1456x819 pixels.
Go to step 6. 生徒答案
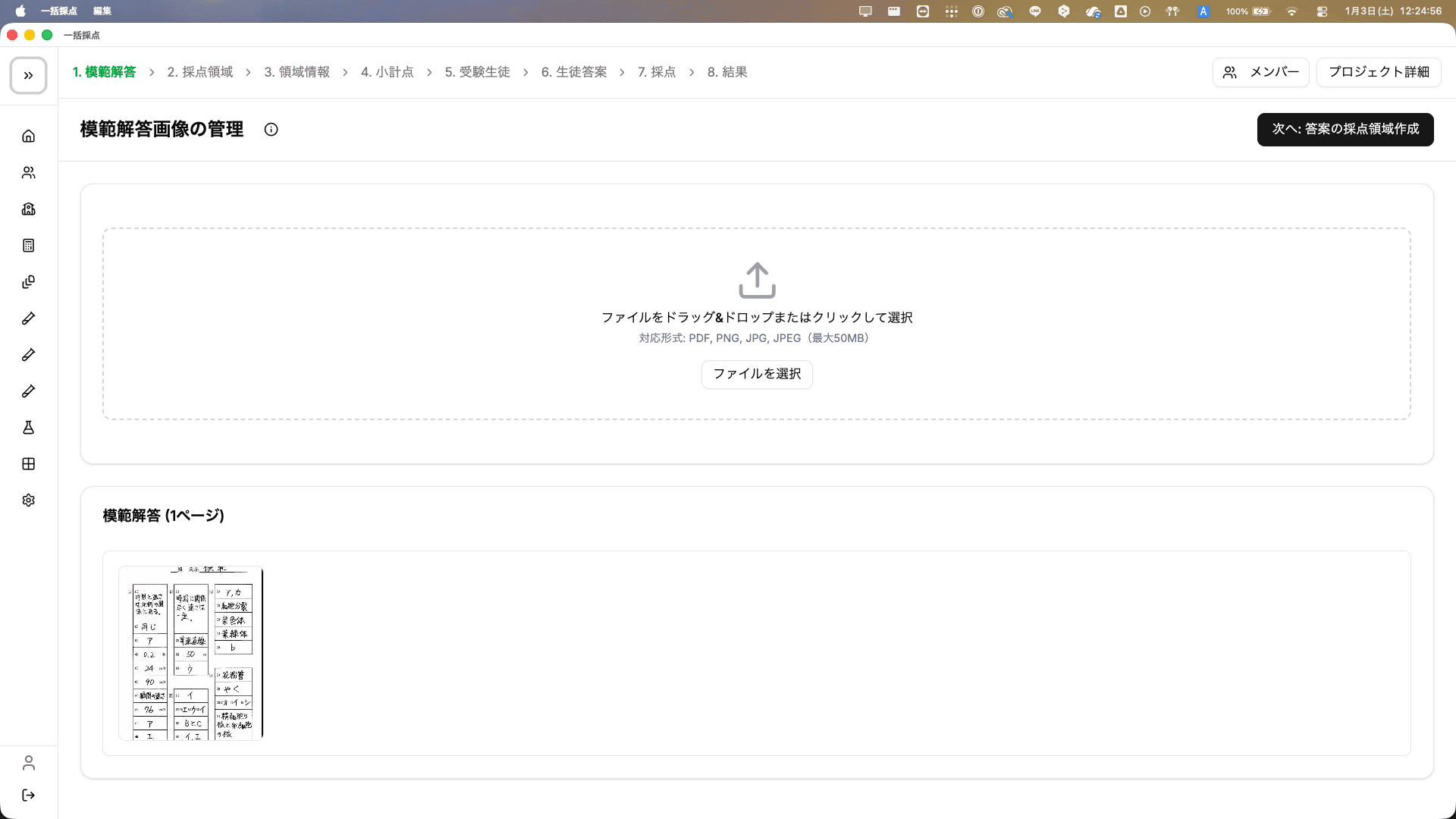coord(574,72)
